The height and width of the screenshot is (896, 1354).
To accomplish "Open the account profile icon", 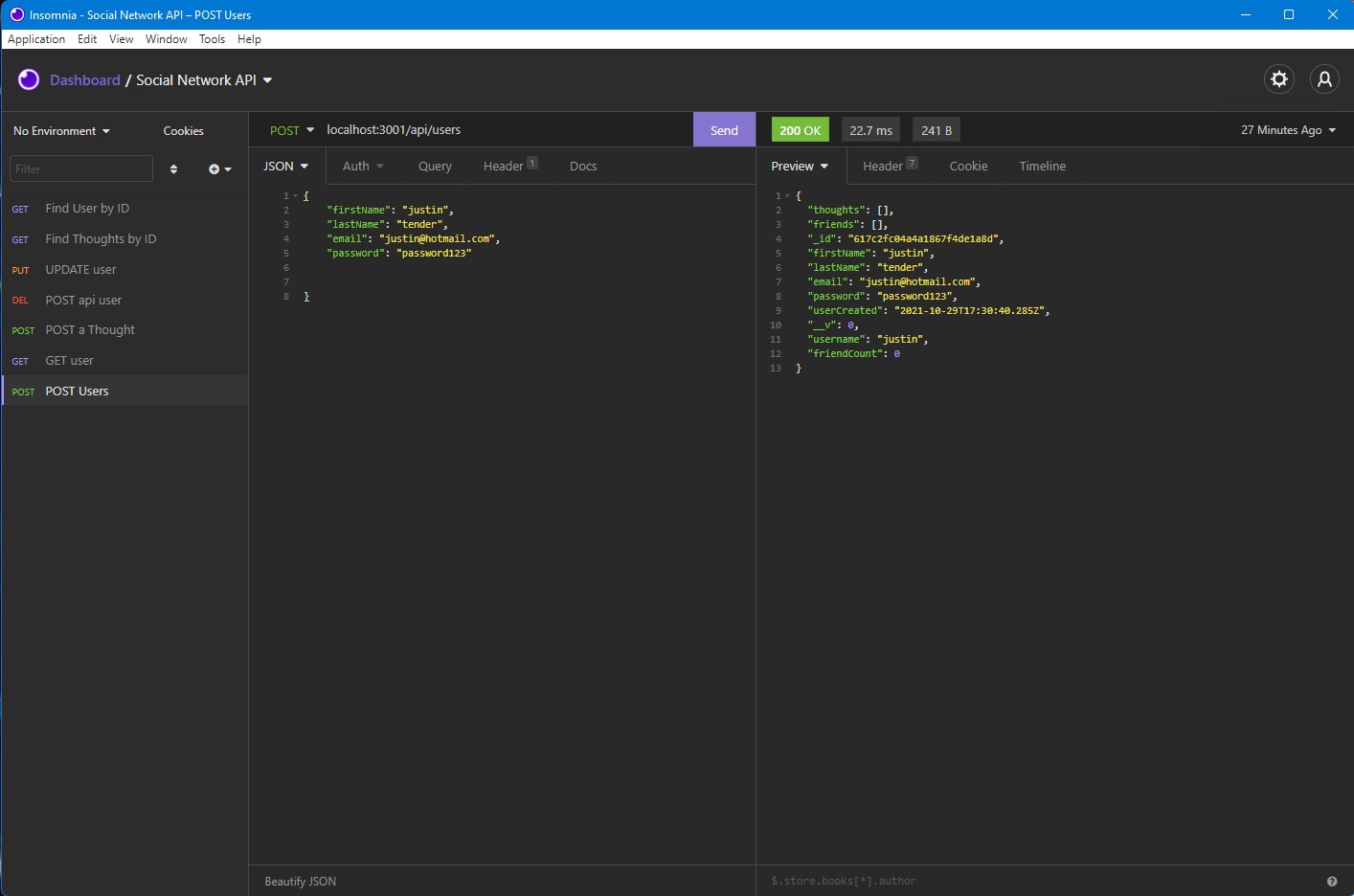I will [1324, 79].
